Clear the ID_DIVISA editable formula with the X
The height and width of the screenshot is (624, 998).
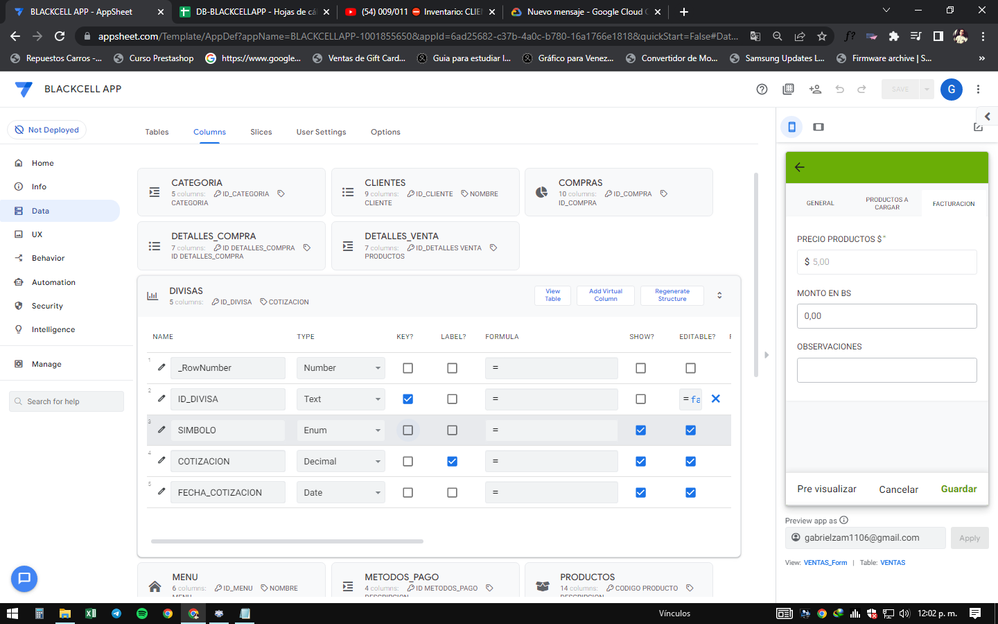coord(715,399)
